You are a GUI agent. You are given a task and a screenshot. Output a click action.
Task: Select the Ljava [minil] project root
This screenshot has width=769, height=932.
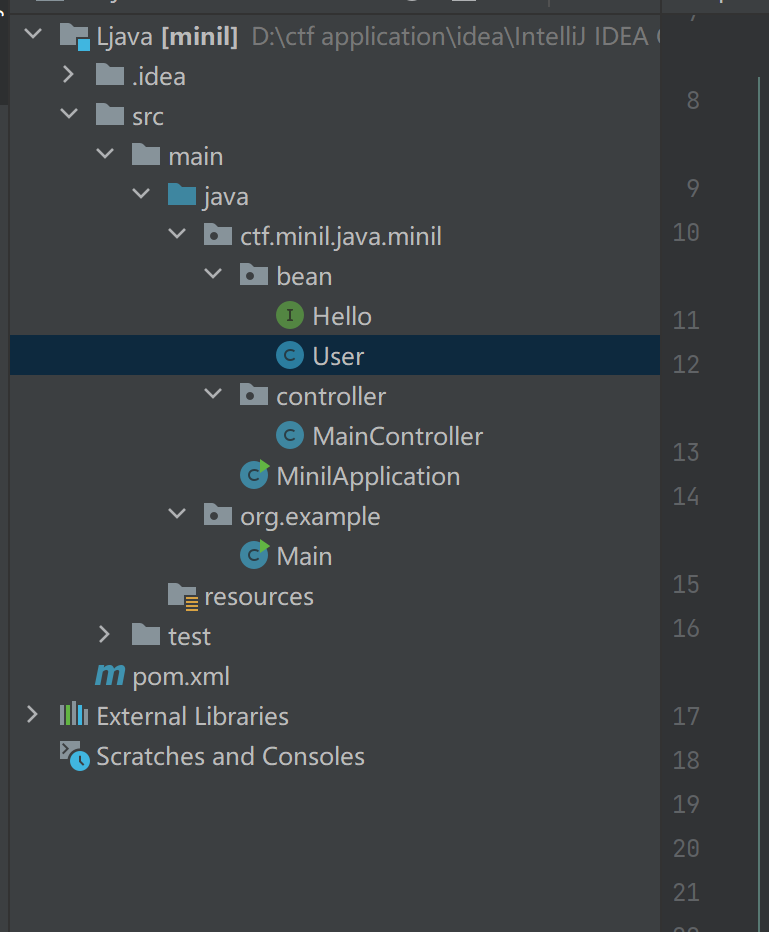click(x=166, y=38)
